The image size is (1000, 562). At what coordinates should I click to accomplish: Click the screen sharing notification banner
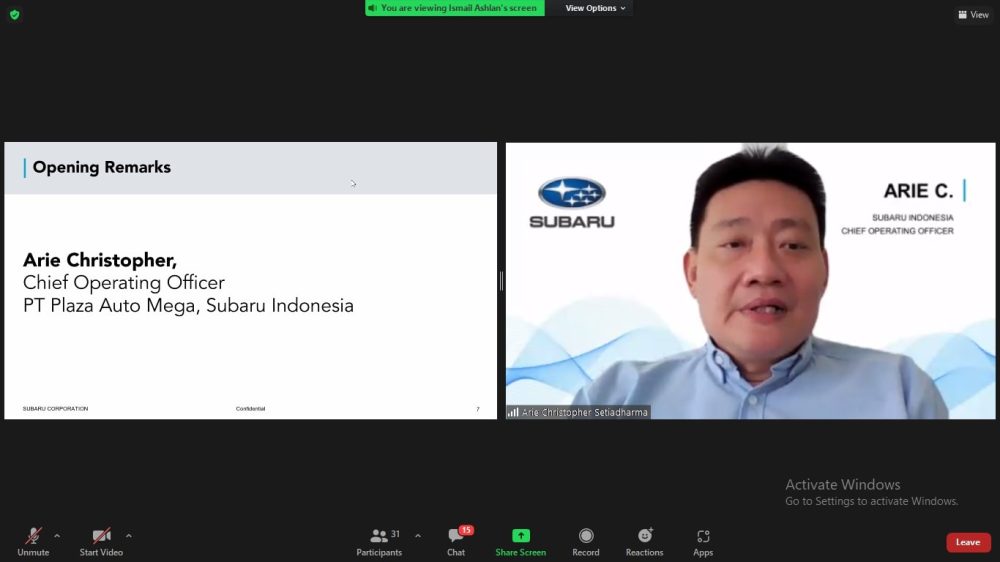coord(455,8)
